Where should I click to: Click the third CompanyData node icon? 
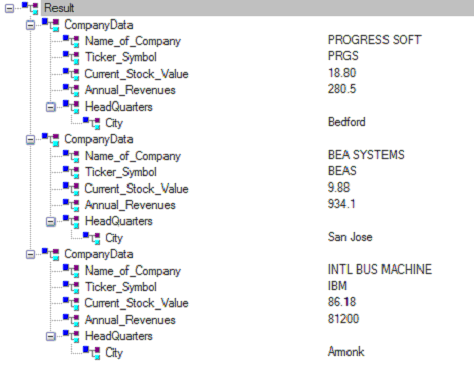coord(51,254)
